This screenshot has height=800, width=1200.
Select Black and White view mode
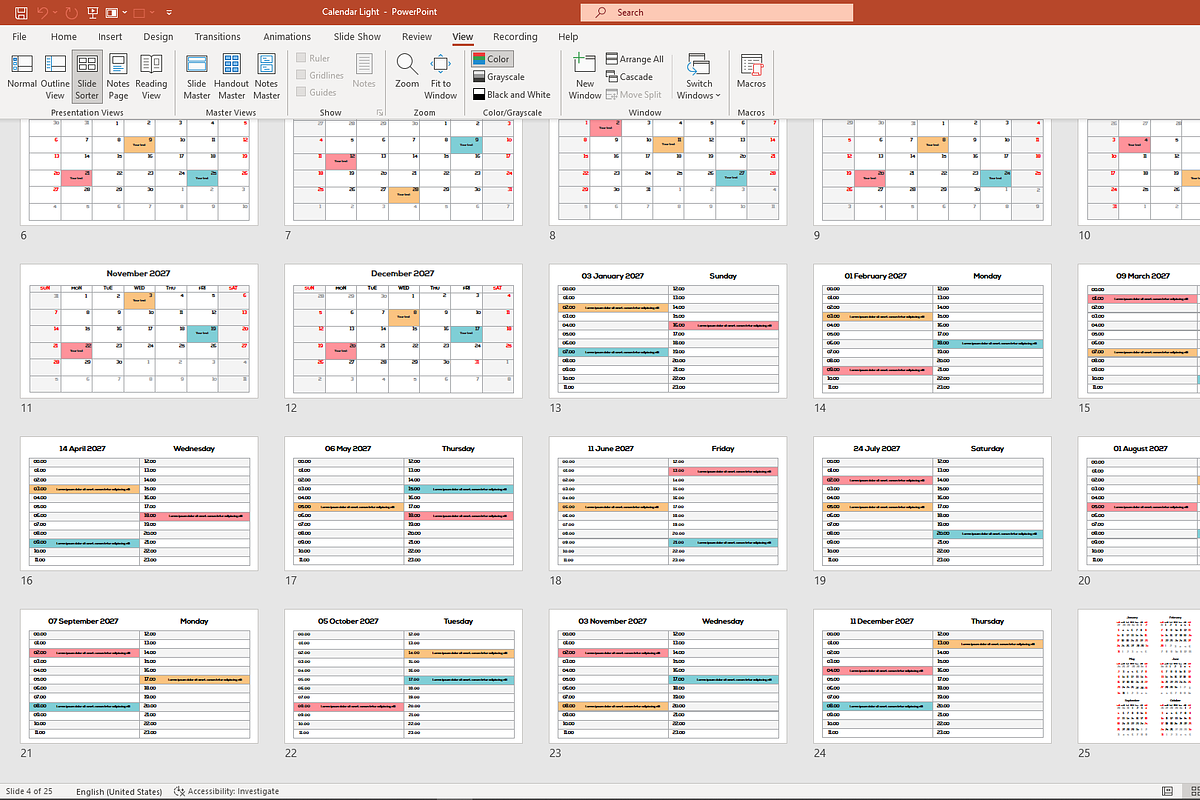511,95
